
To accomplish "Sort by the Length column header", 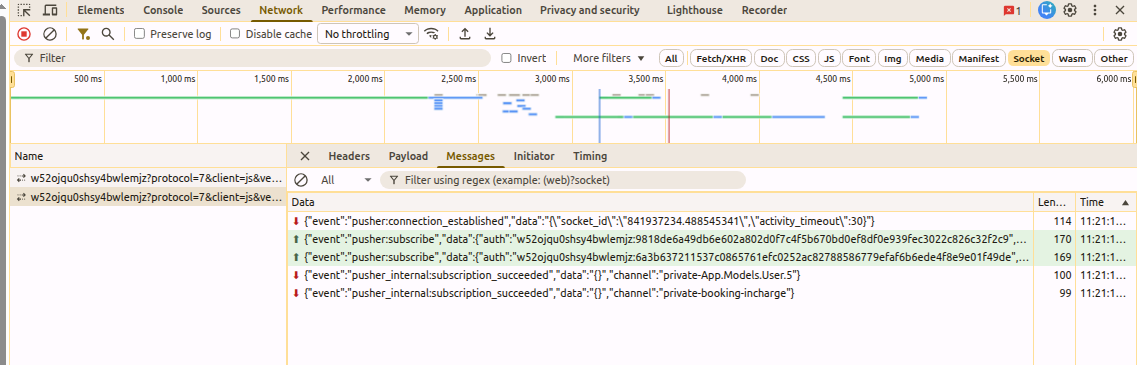I will pyautogui.click(x=1054, y=202).
